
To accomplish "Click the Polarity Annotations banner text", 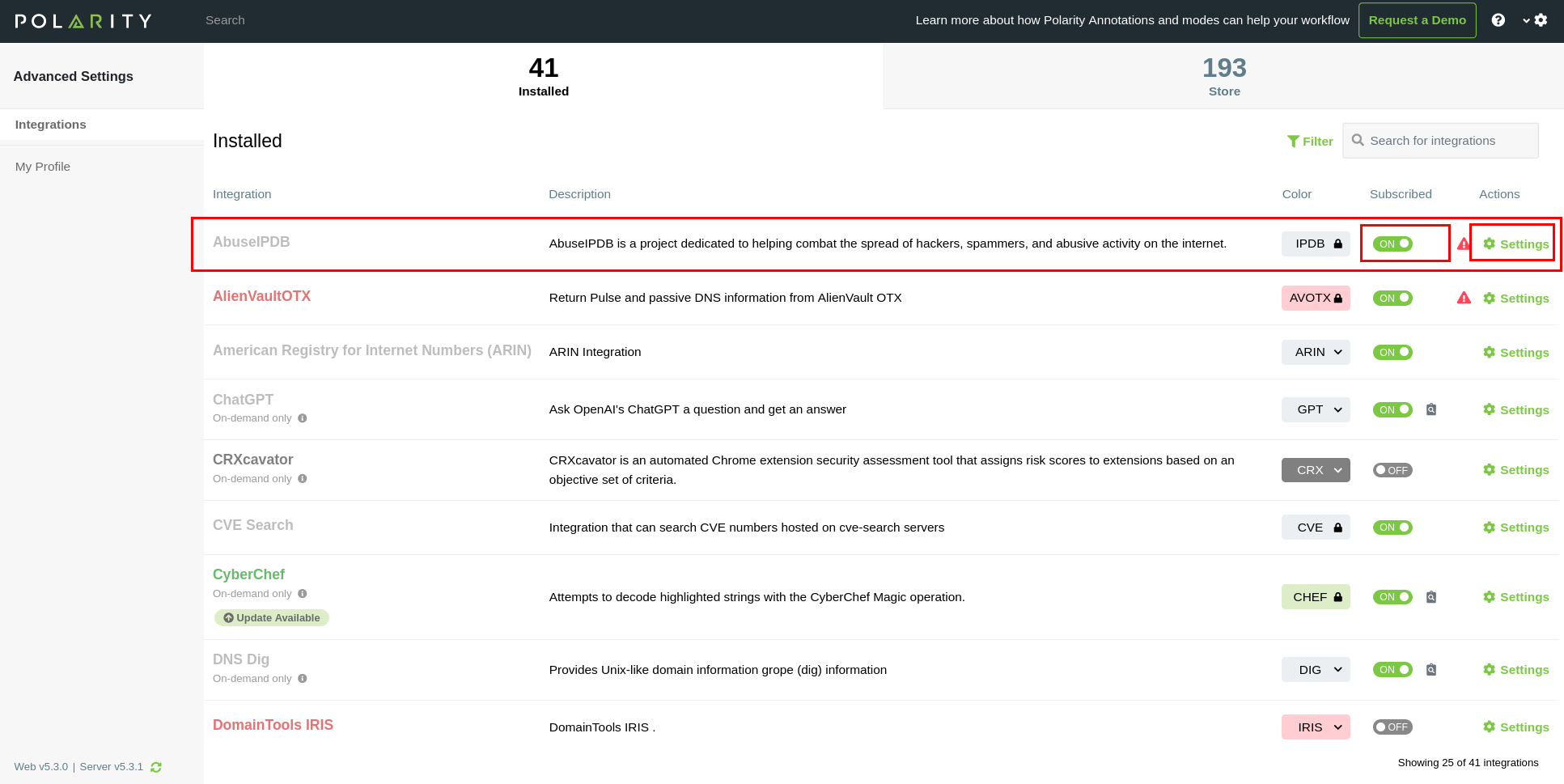I will click(x=1132, y=20).
